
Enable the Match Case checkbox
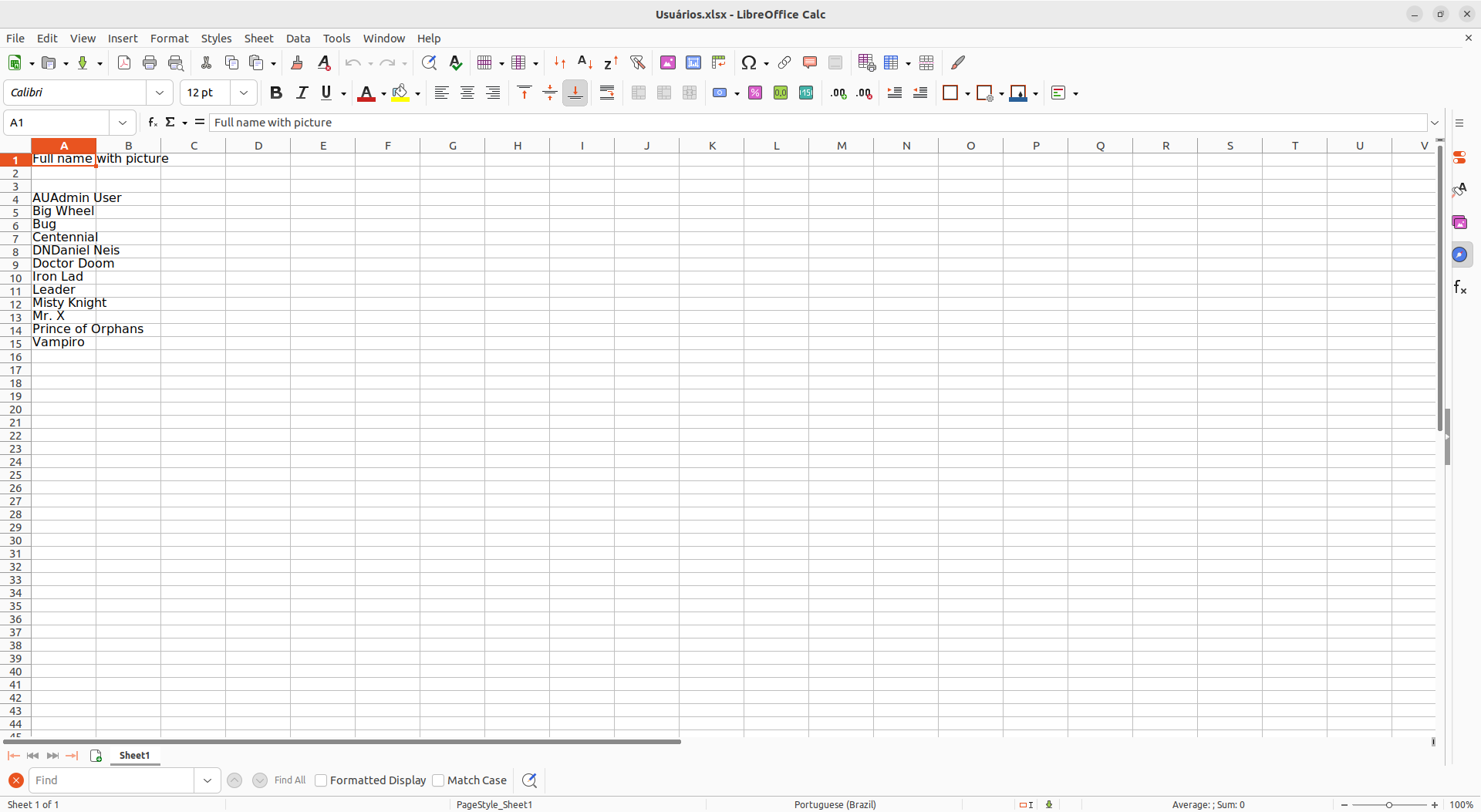438,780
